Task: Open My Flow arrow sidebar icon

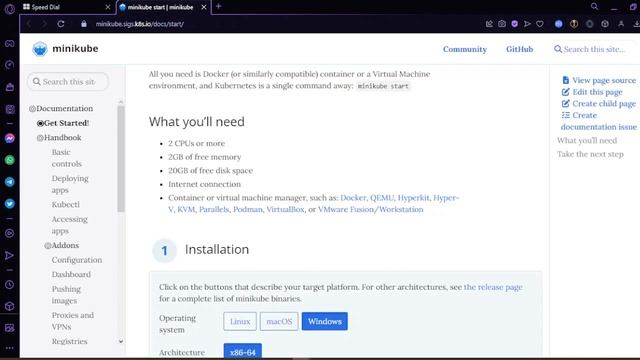Action: pos(9,256)
